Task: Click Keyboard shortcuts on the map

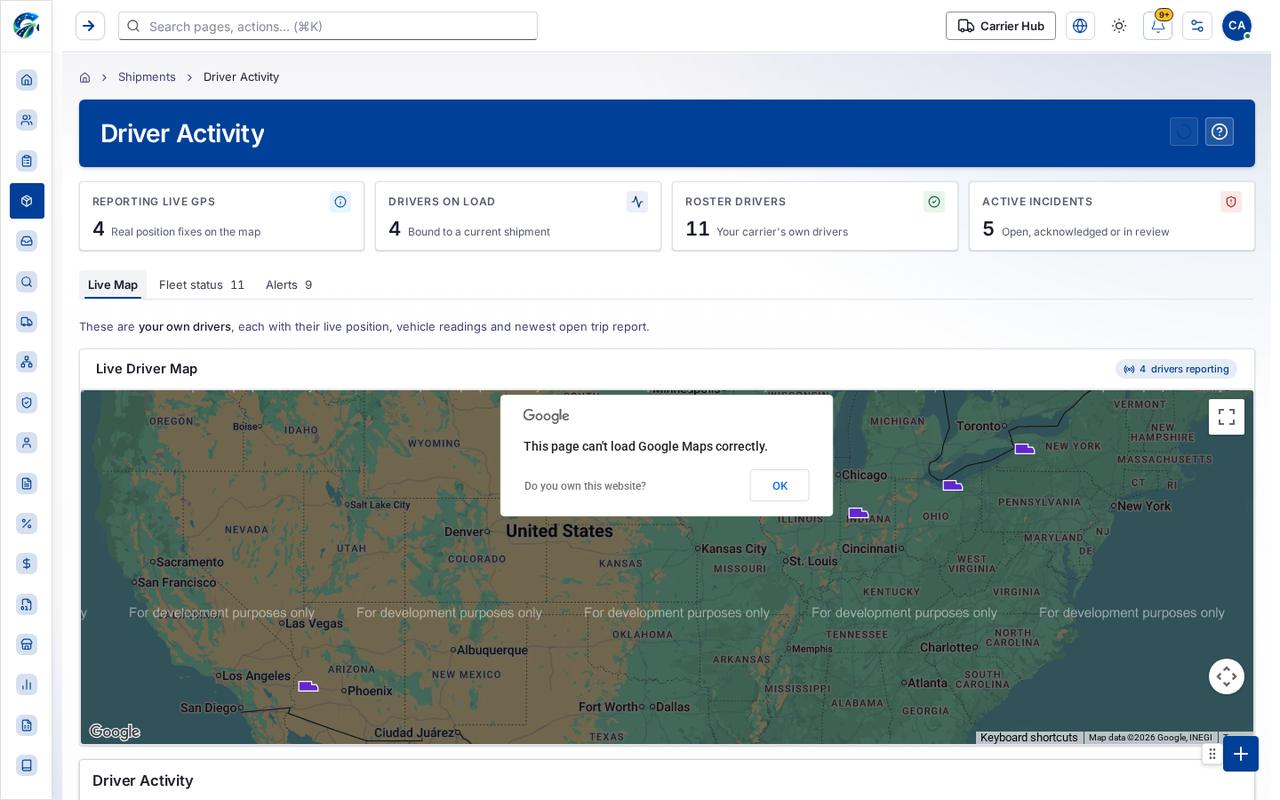Action: (1029, 738)
